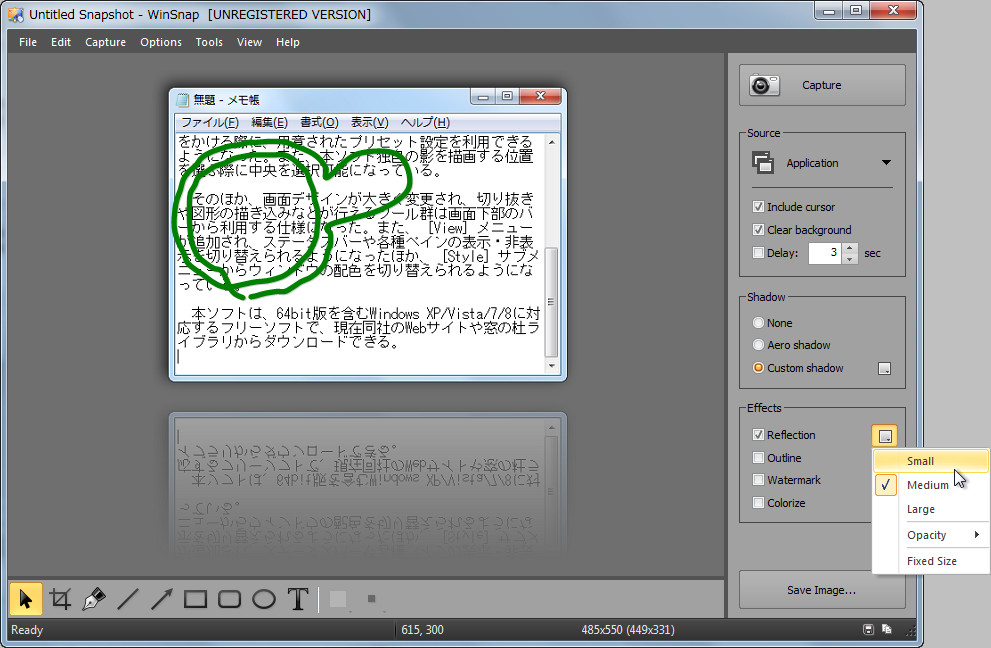This screenshot has width=991, height=648.
Task: Select the Text tool
Action: click(297, 598)
